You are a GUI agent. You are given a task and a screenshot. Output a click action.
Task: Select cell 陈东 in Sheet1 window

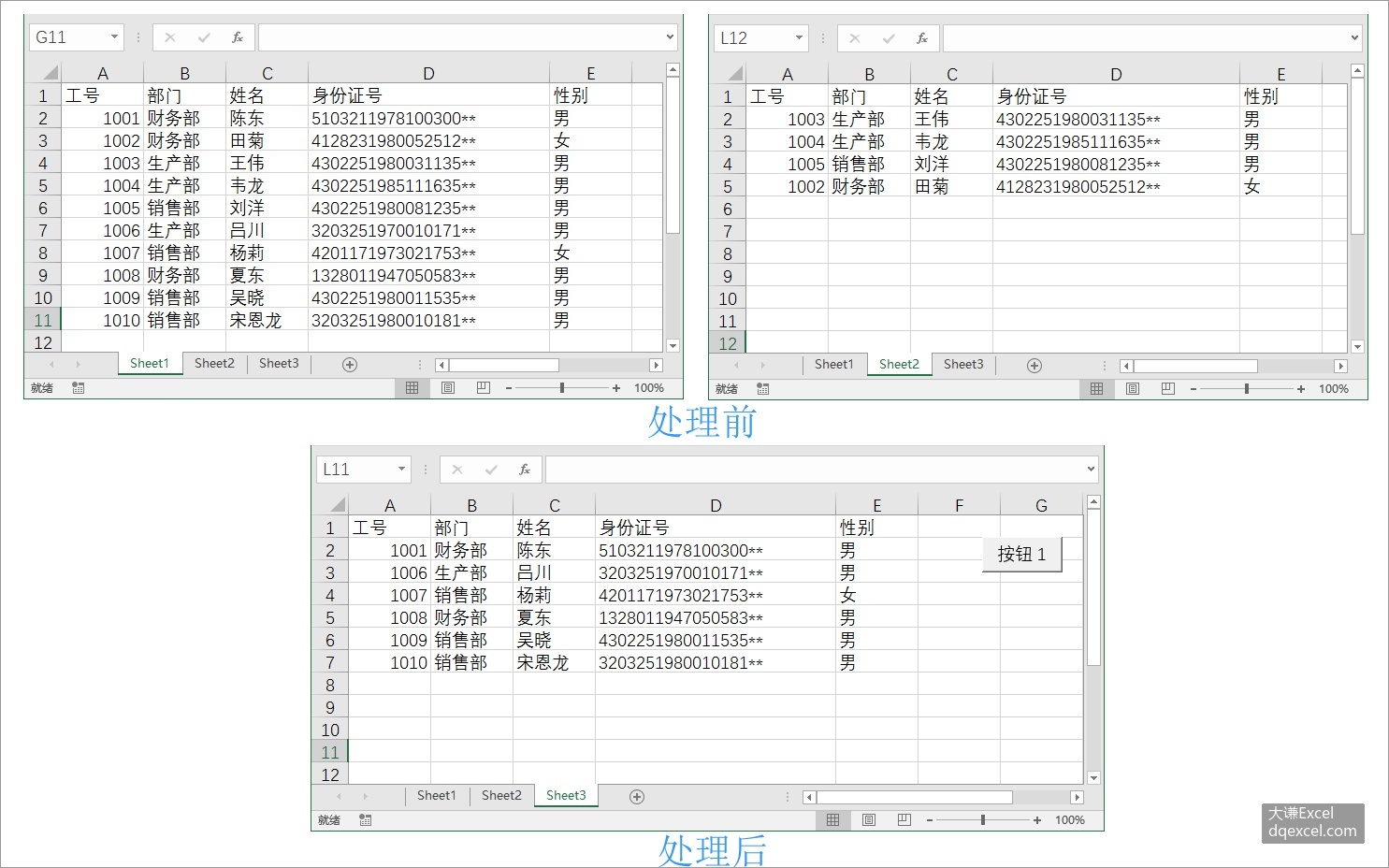[267, 119]
